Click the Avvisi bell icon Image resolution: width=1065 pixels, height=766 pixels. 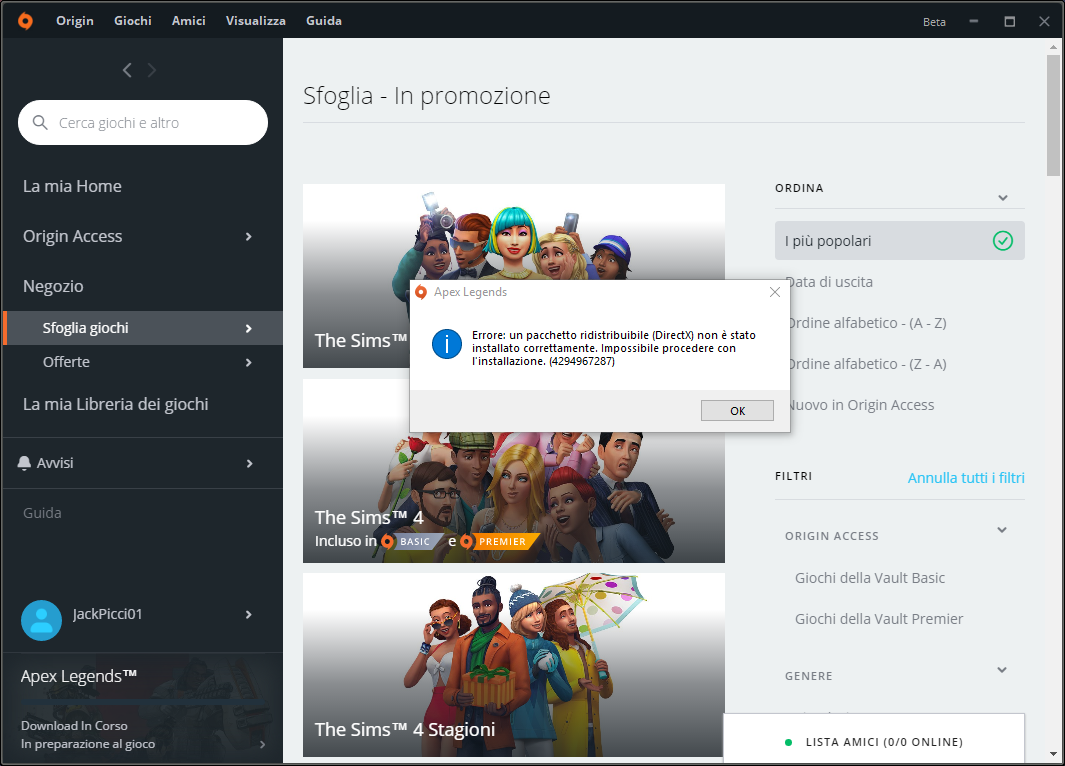coord(24,463)
